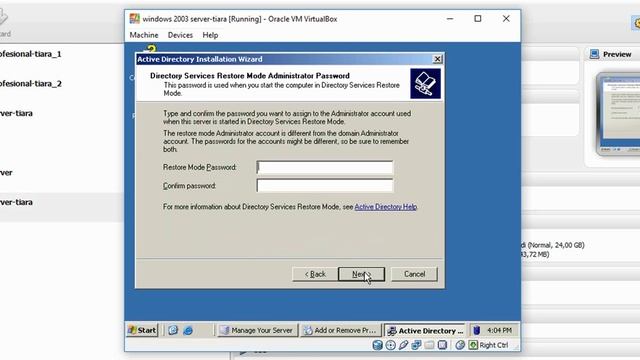
Task: Click the optical disc icon in VirtualBox status bar
Action: tap(391, 345)
